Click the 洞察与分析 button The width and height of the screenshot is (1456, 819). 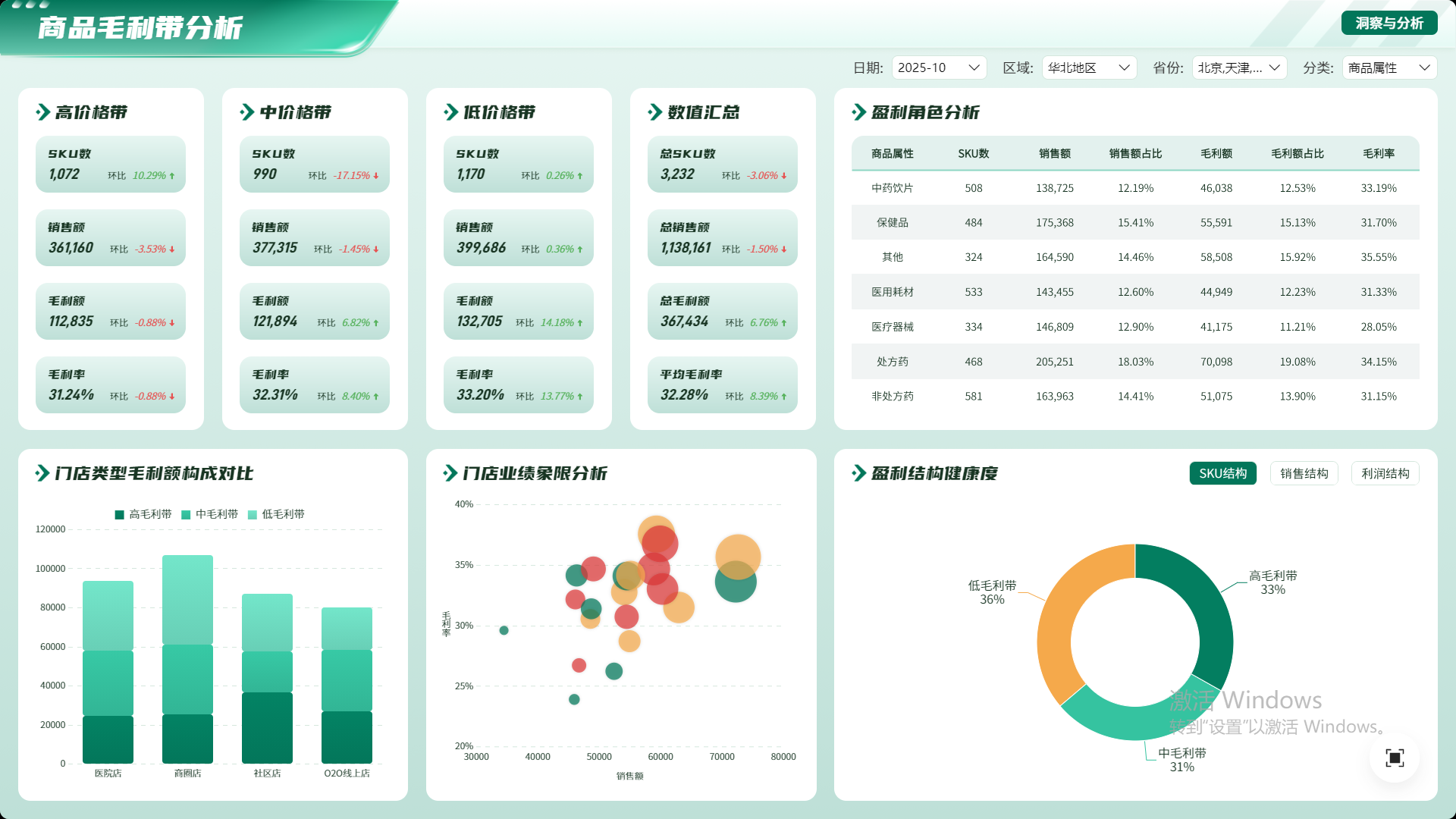1389,23
